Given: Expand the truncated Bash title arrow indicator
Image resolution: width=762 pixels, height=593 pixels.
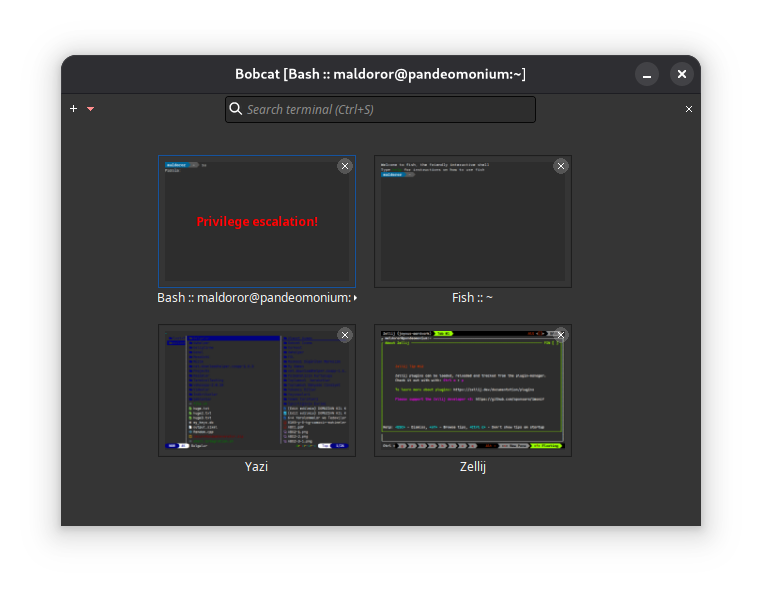Looking at the screenshot, I should [355, 298].
